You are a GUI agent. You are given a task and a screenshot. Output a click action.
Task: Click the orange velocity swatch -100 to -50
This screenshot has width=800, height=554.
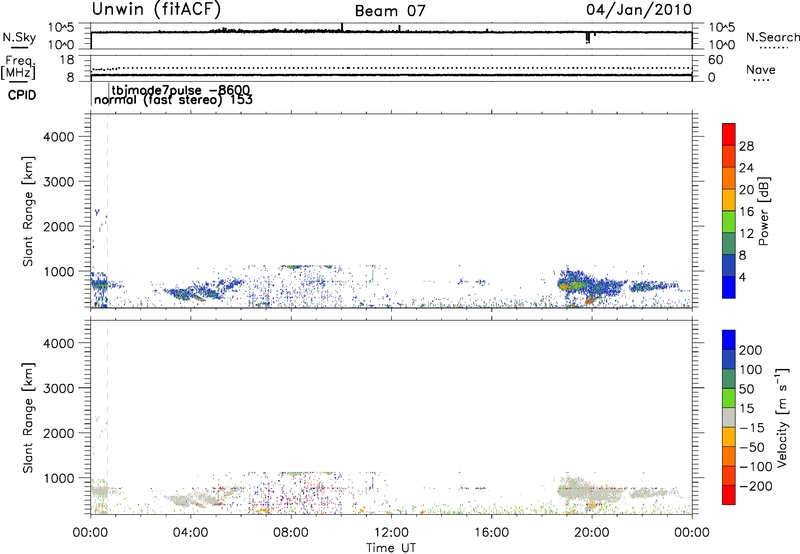tap(729, 456)
